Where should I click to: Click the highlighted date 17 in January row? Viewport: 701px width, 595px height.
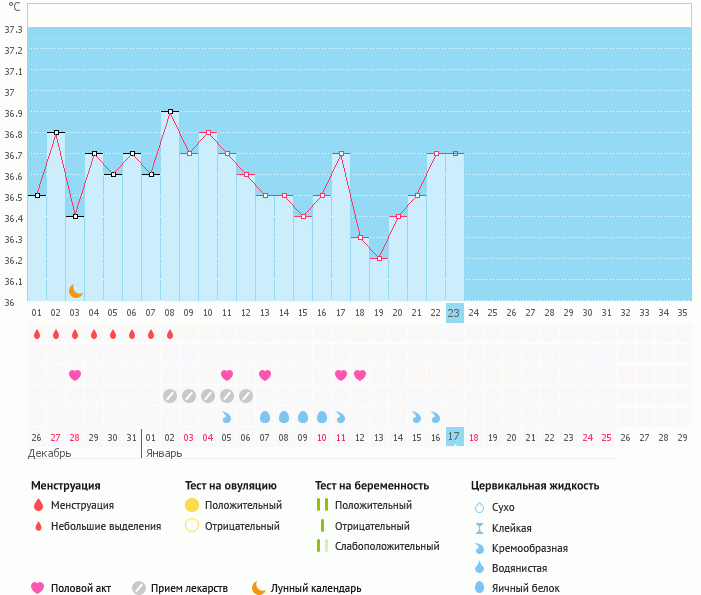tap(454, 437)
